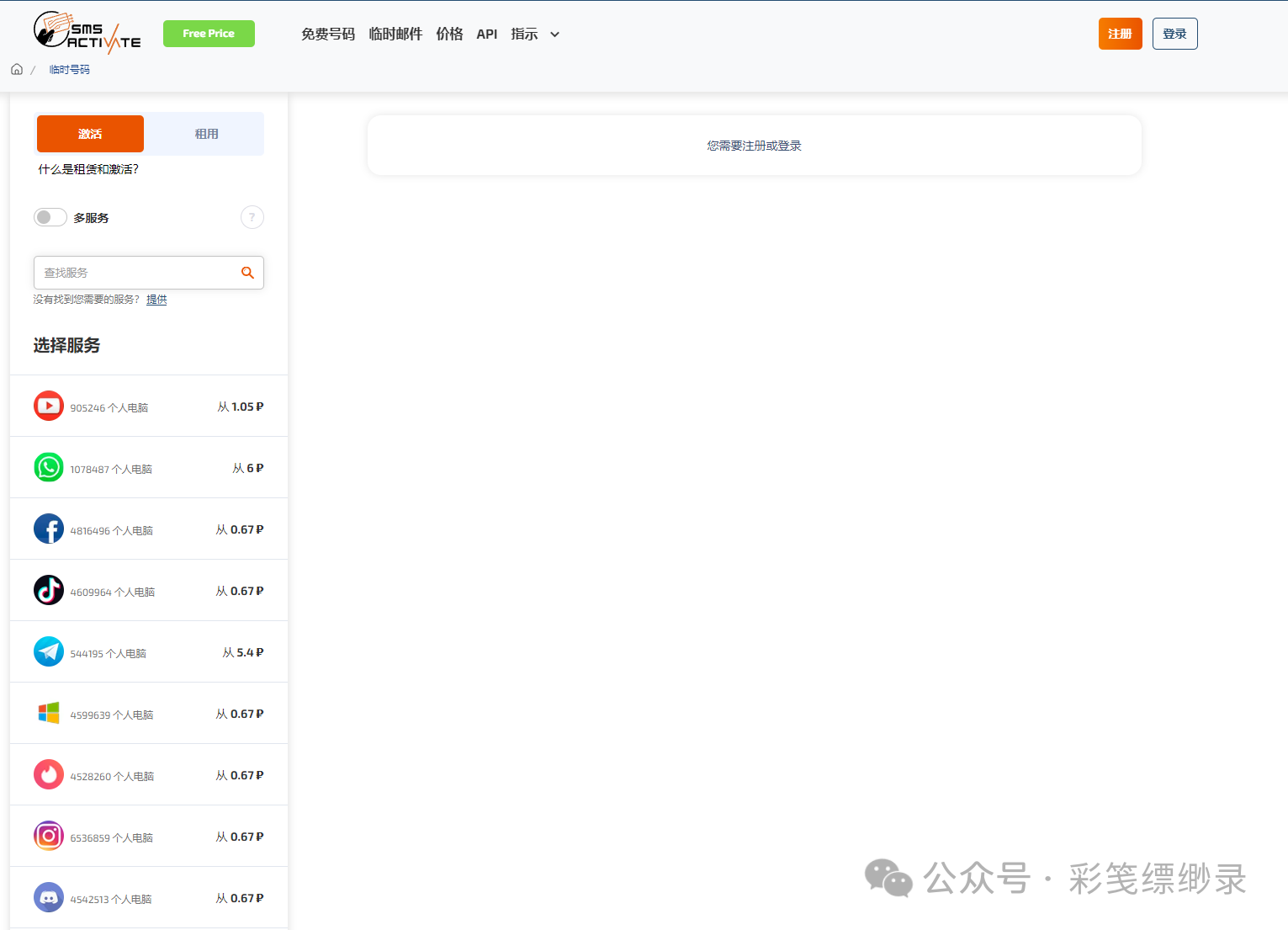The width and height of the screenshot is (1288, 930).
Task: Open the multi-service help question mark
Action: (252, 217)
